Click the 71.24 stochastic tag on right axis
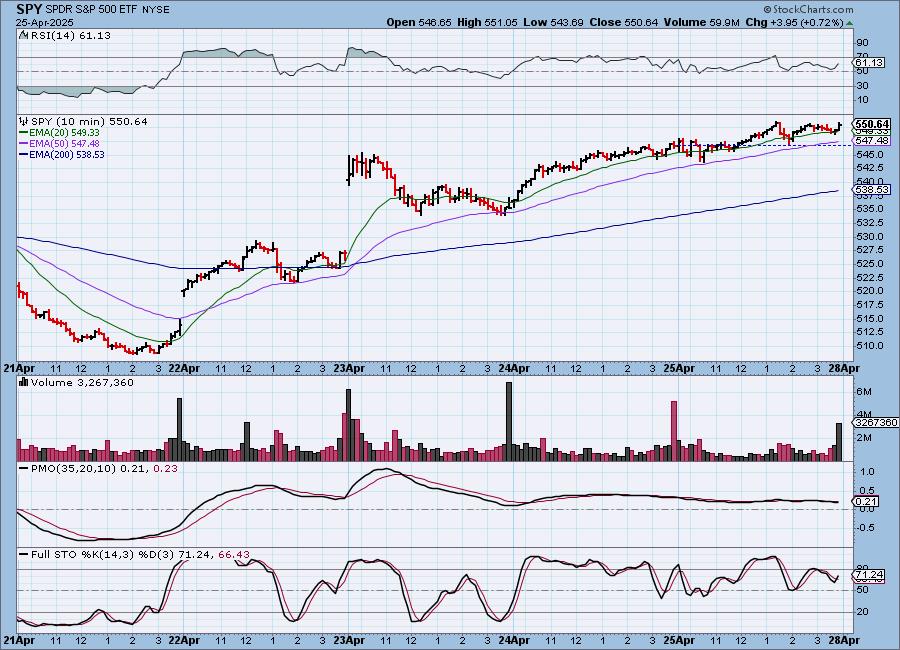This screenshot has height=650, width=900. 869,575
